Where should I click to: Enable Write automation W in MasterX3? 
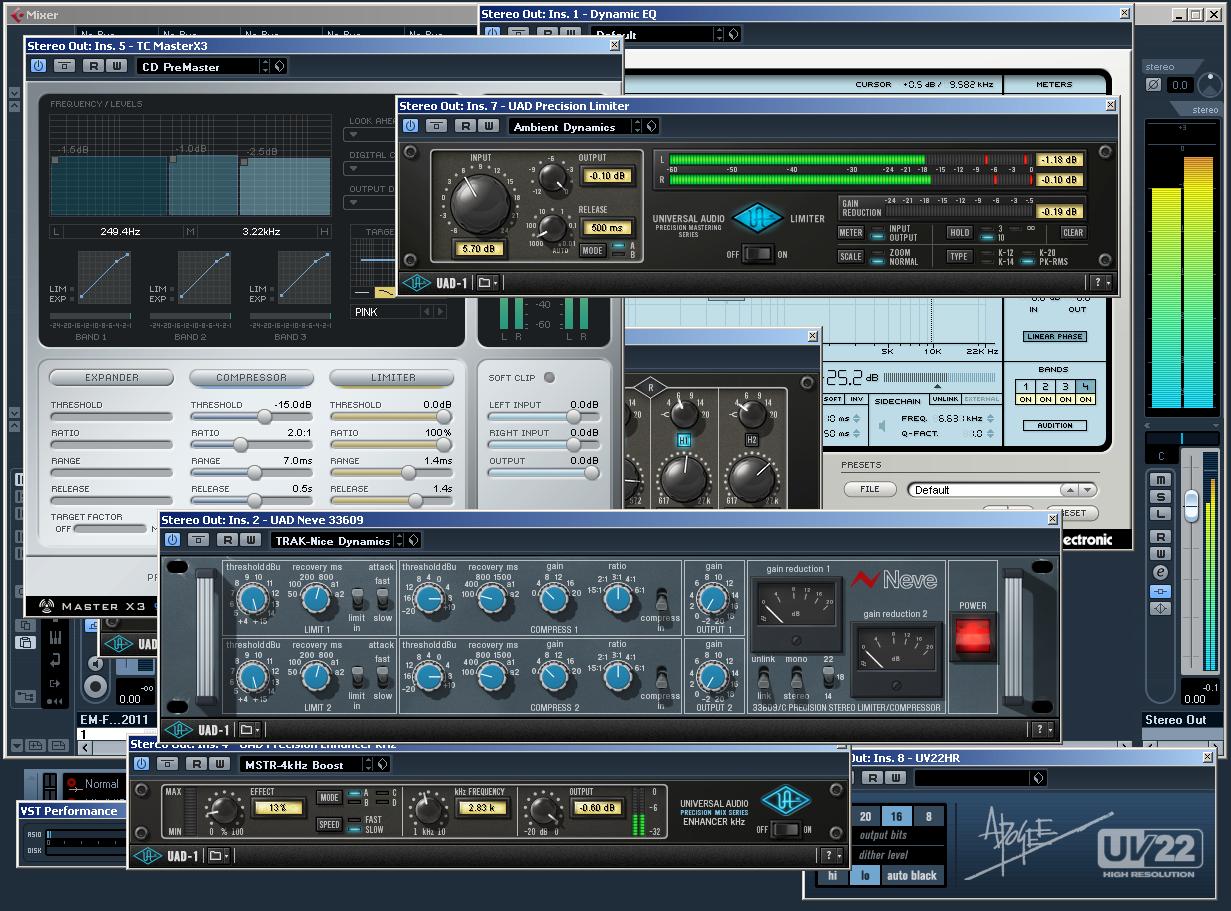[117, 66]
